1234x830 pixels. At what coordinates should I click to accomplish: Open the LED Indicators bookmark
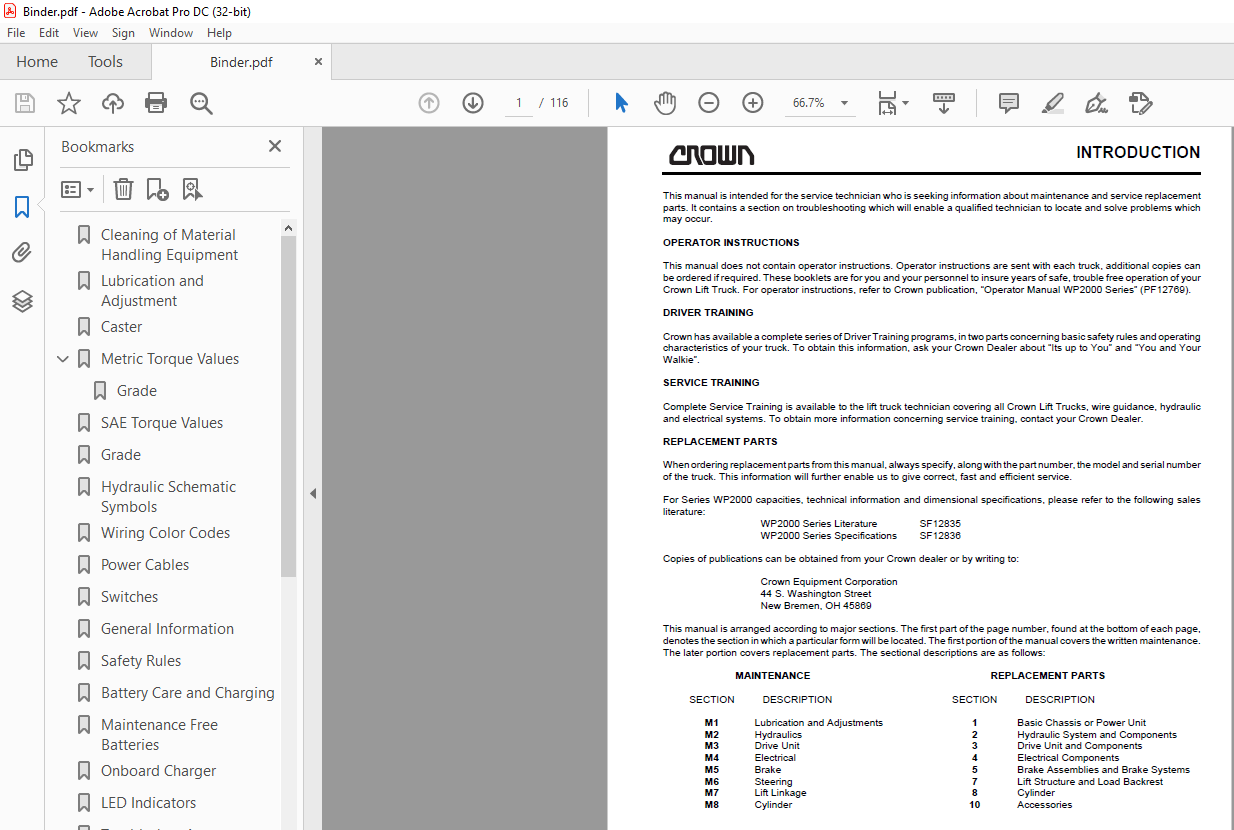tap(149, 803)
